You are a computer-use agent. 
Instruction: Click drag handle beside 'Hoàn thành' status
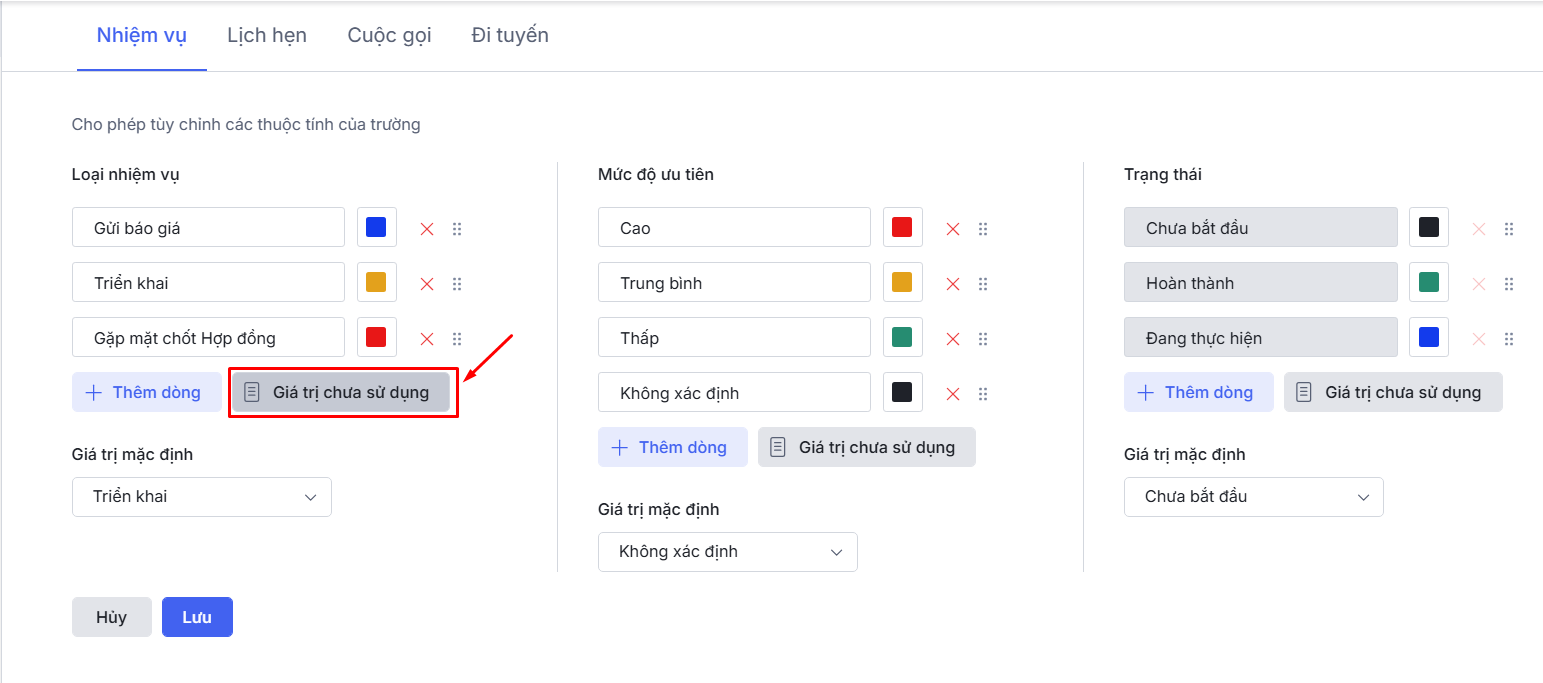(x=1509, y=284)
